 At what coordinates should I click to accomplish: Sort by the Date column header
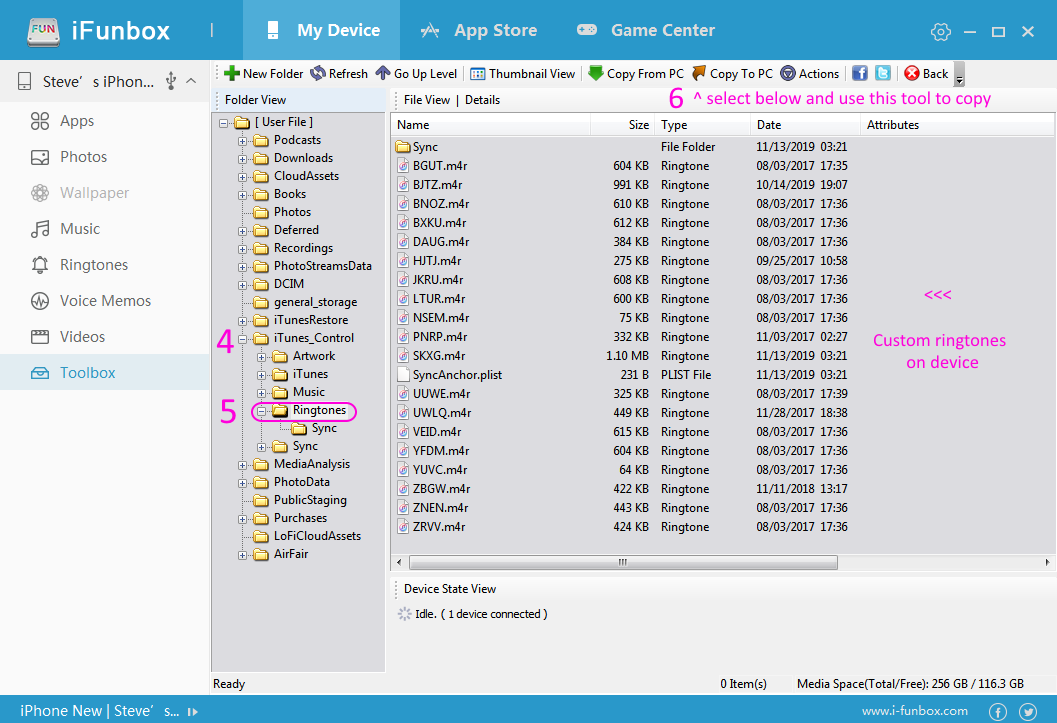(805, 125)
